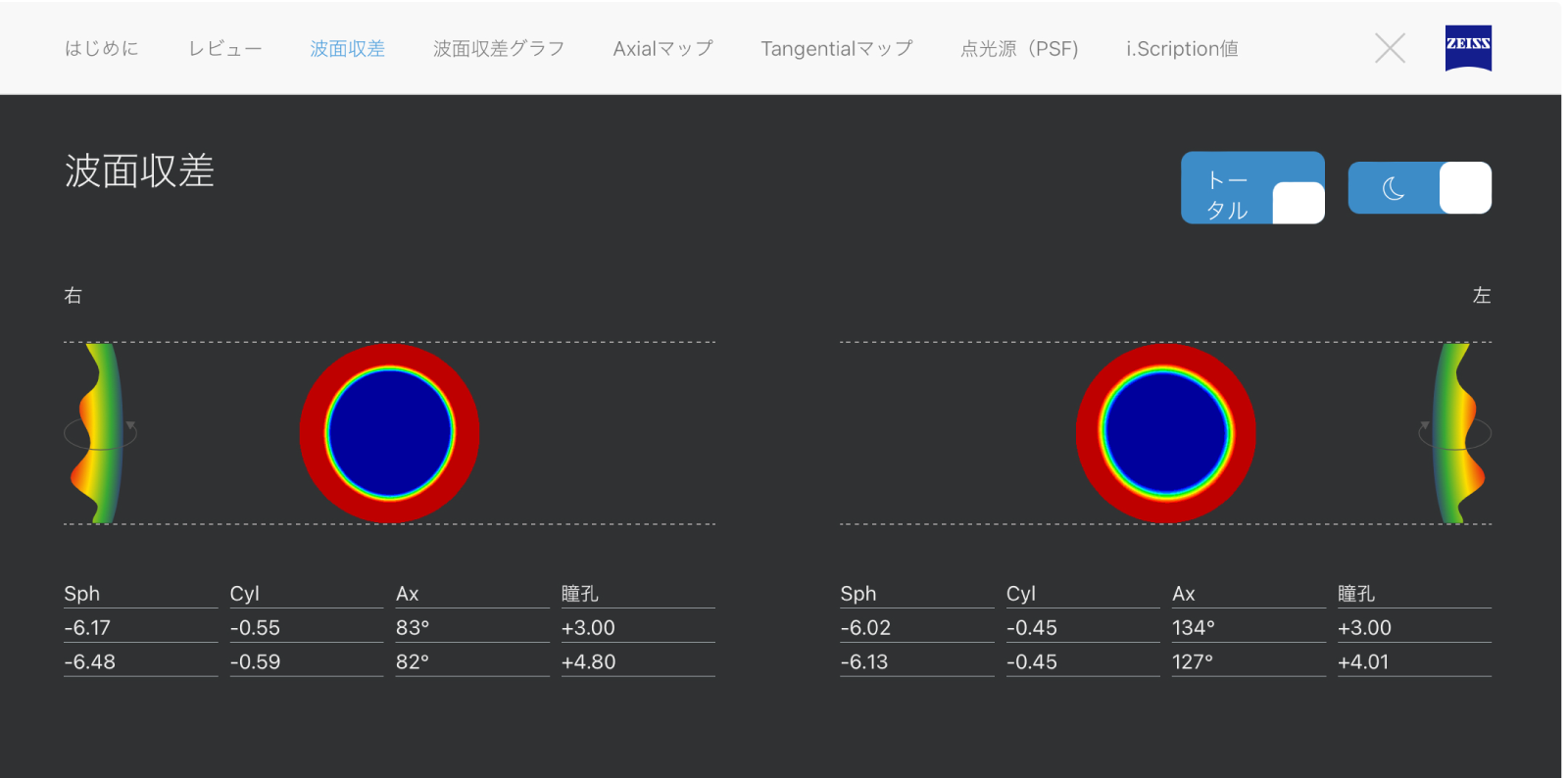Select right eye axis value 82°

point(413,661)
